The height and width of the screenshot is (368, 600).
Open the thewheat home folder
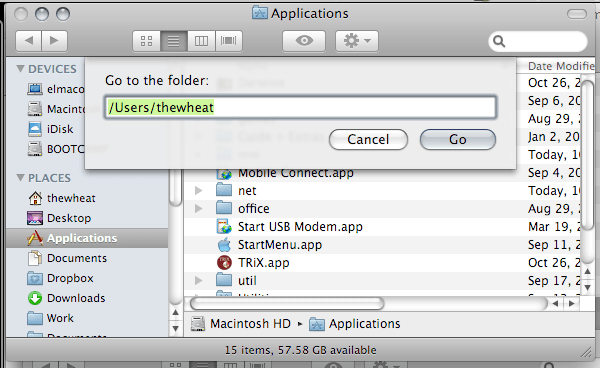[x=61, y=198]
